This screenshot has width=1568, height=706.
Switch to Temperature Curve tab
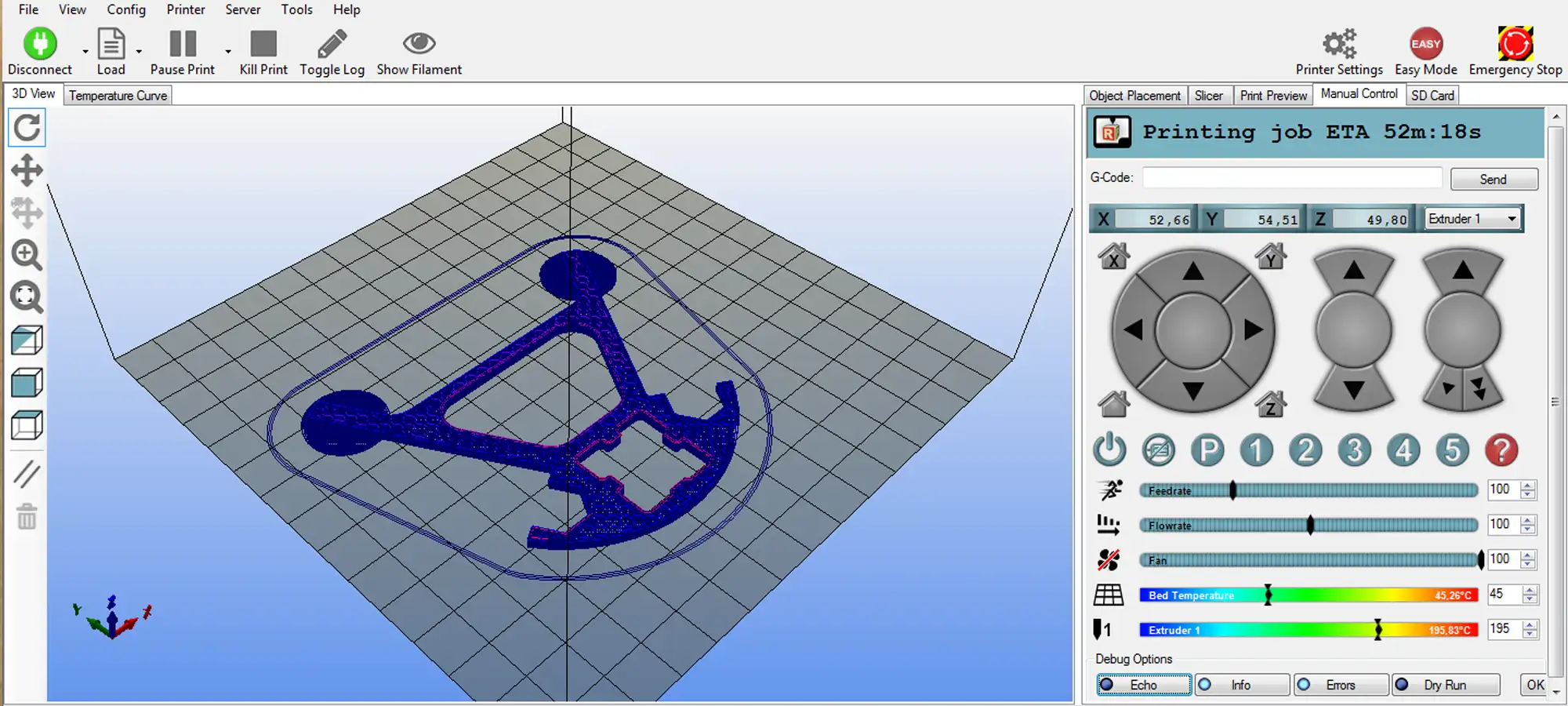(118, 95)
